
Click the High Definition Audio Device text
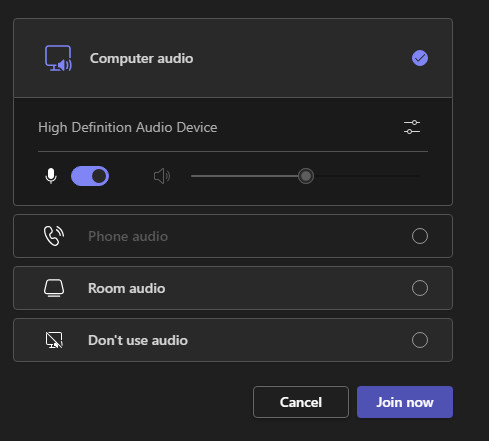click(x=128, y=127)
